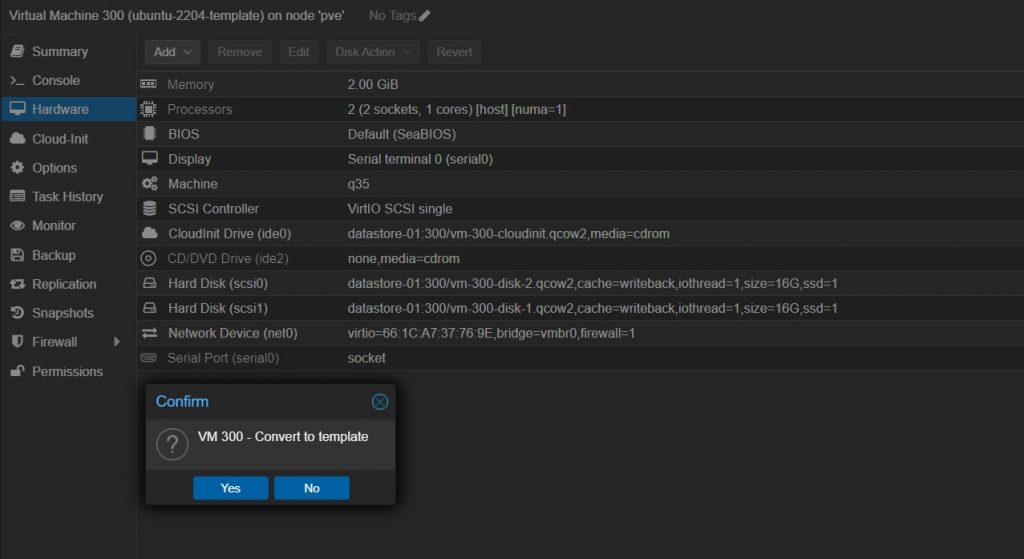Click the Backup floppy disk icon
Viewport: 1024px width, 559px height.
tap(17, 255)
